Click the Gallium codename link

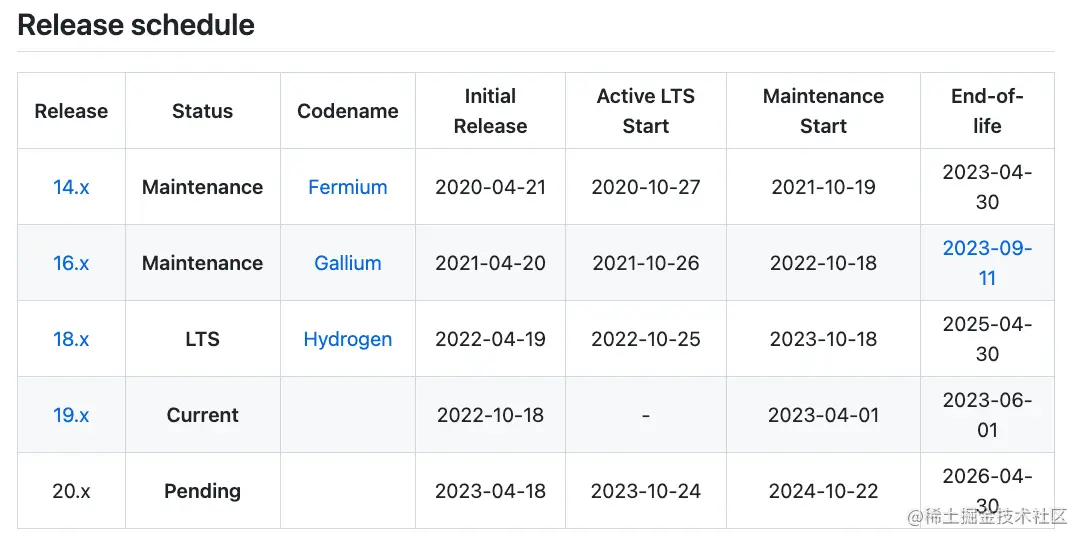[347, 263]
